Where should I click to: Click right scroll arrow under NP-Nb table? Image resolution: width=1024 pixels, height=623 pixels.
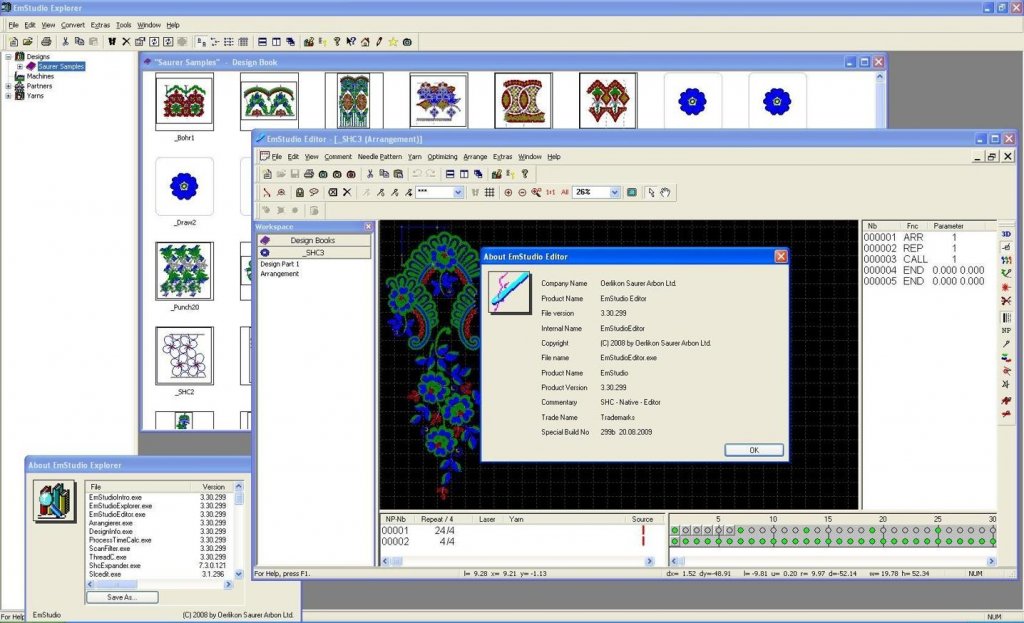click(649, 561)
